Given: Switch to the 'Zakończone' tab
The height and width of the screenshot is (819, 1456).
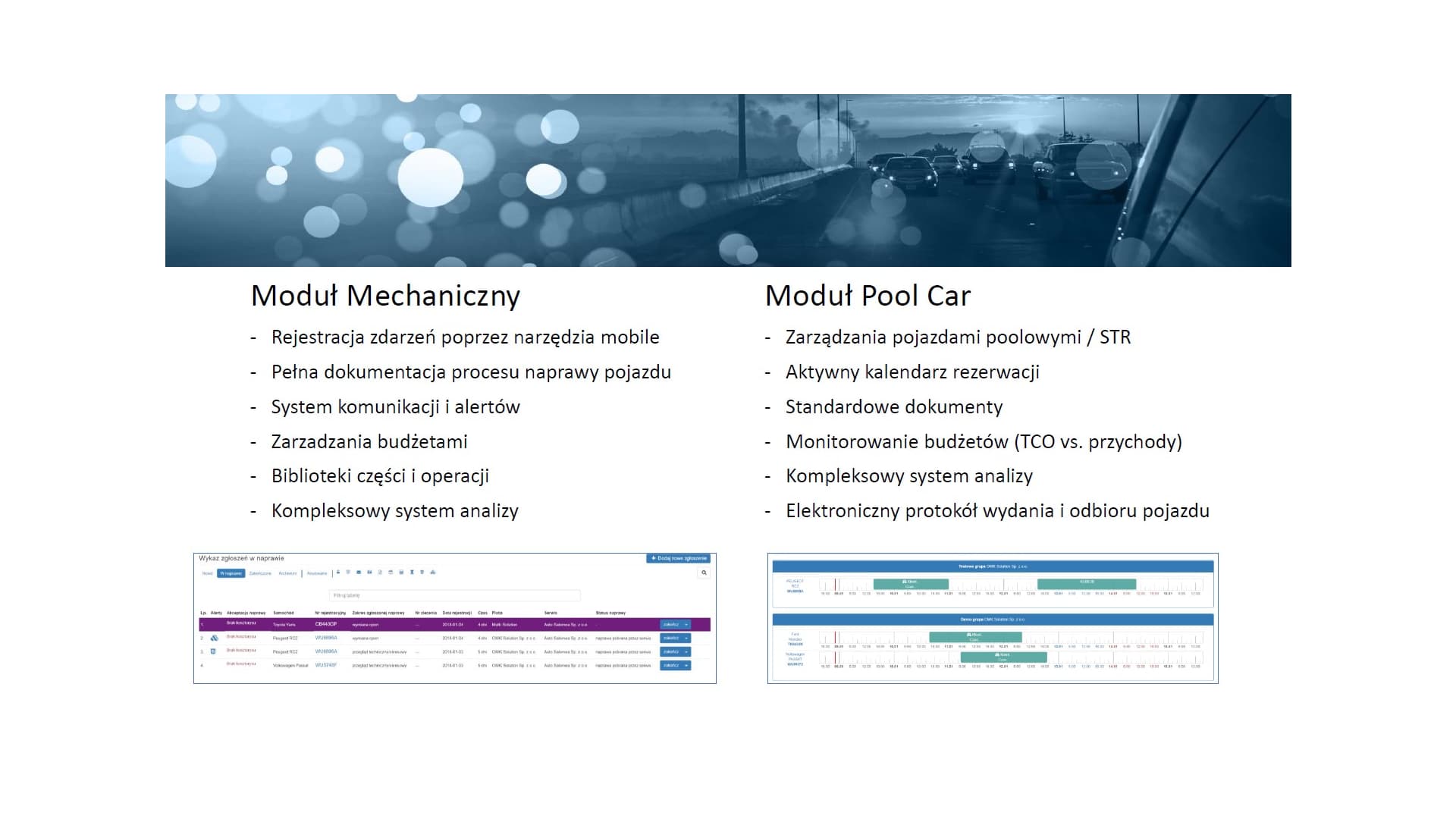Looking at the screenshot, I should coord(260,573).
